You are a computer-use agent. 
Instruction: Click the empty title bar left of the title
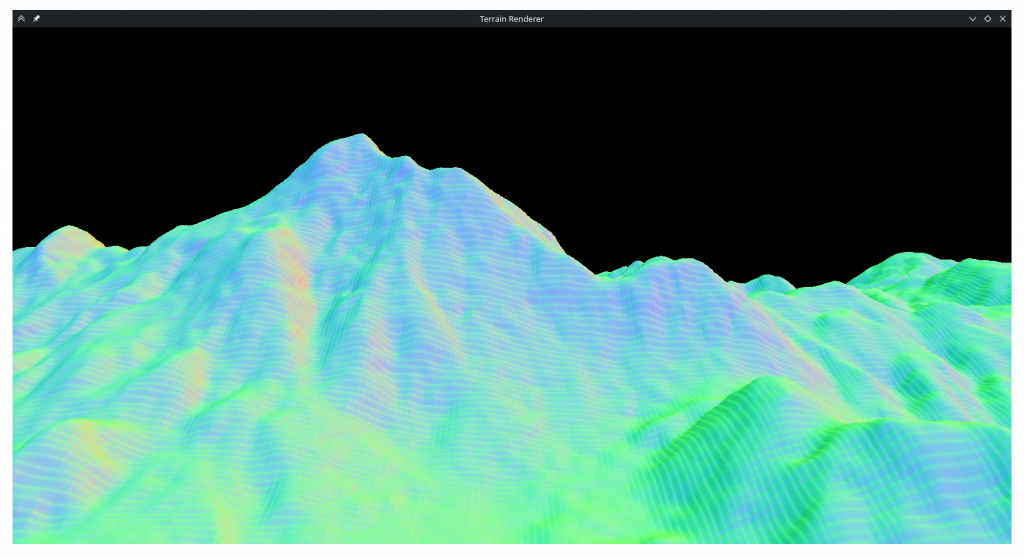[x=250, y=19]
